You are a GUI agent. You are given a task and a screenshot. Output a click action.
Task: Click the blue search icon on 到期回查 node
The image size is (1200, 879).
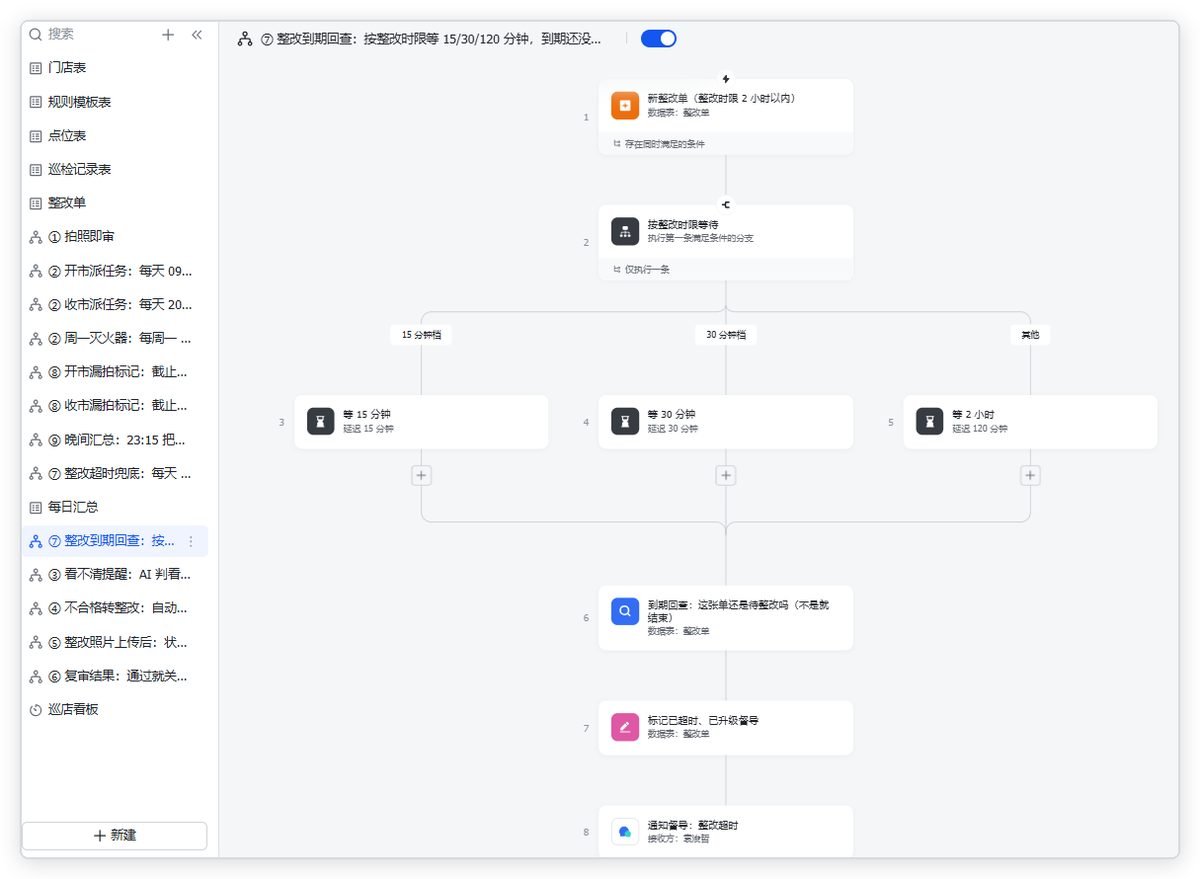pos(625,611)
